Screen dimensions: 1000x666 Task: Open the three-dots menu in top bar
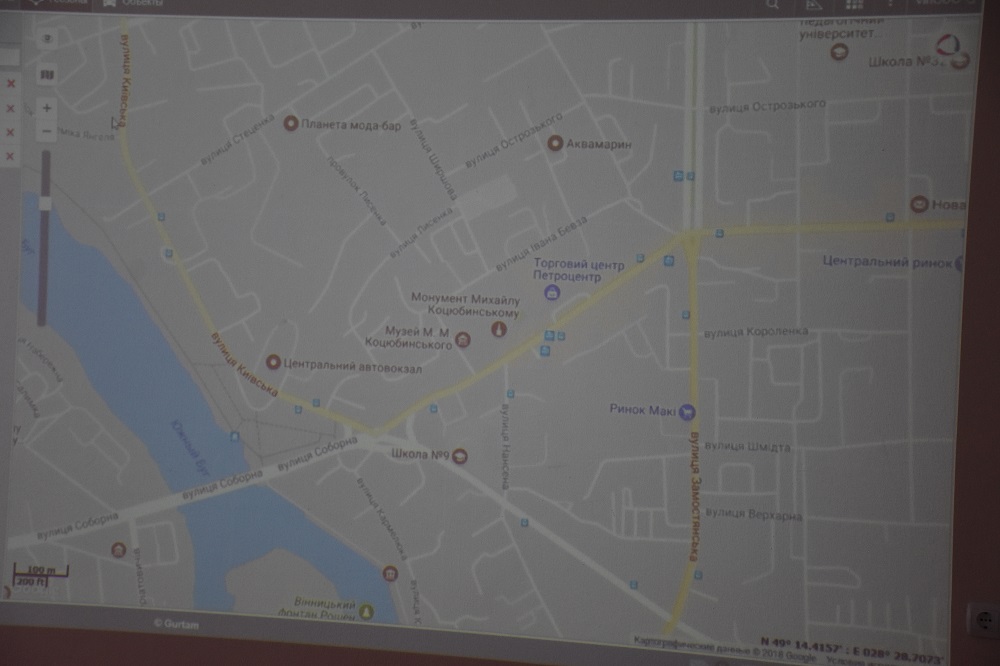click(x=890, y=4)
